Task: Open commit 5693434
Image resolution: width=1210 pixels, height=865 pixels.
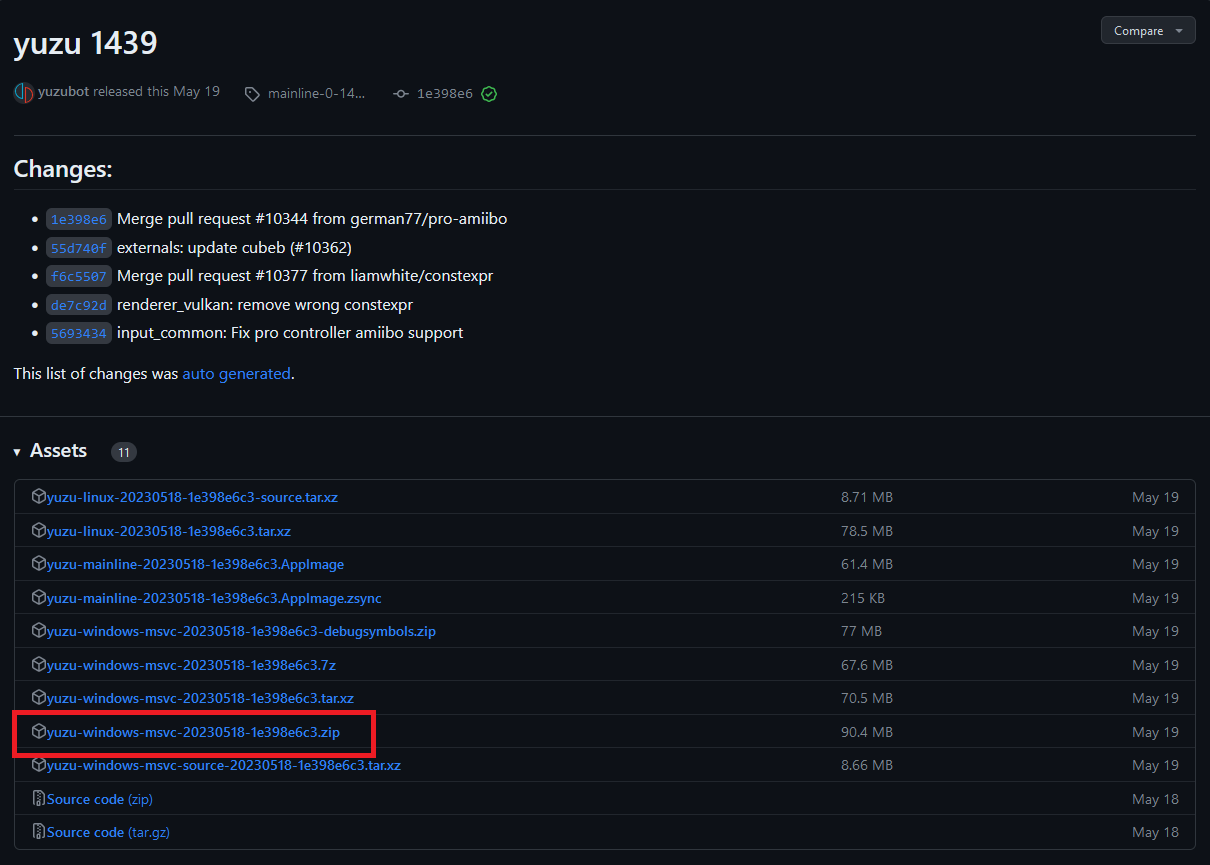Action: click(x=79, y=333)
